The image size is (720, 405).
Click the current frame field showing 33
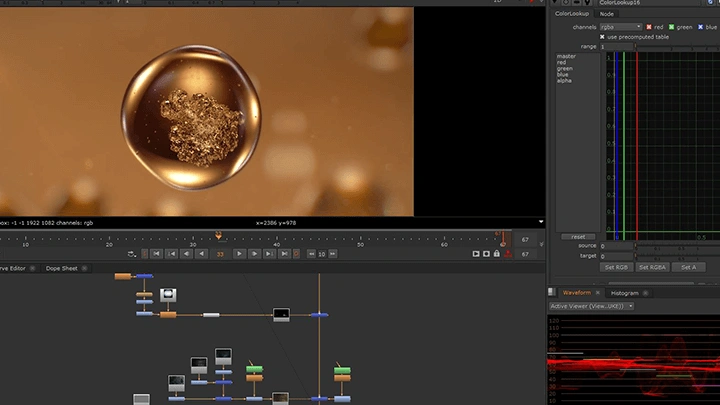tap(220, 254)
